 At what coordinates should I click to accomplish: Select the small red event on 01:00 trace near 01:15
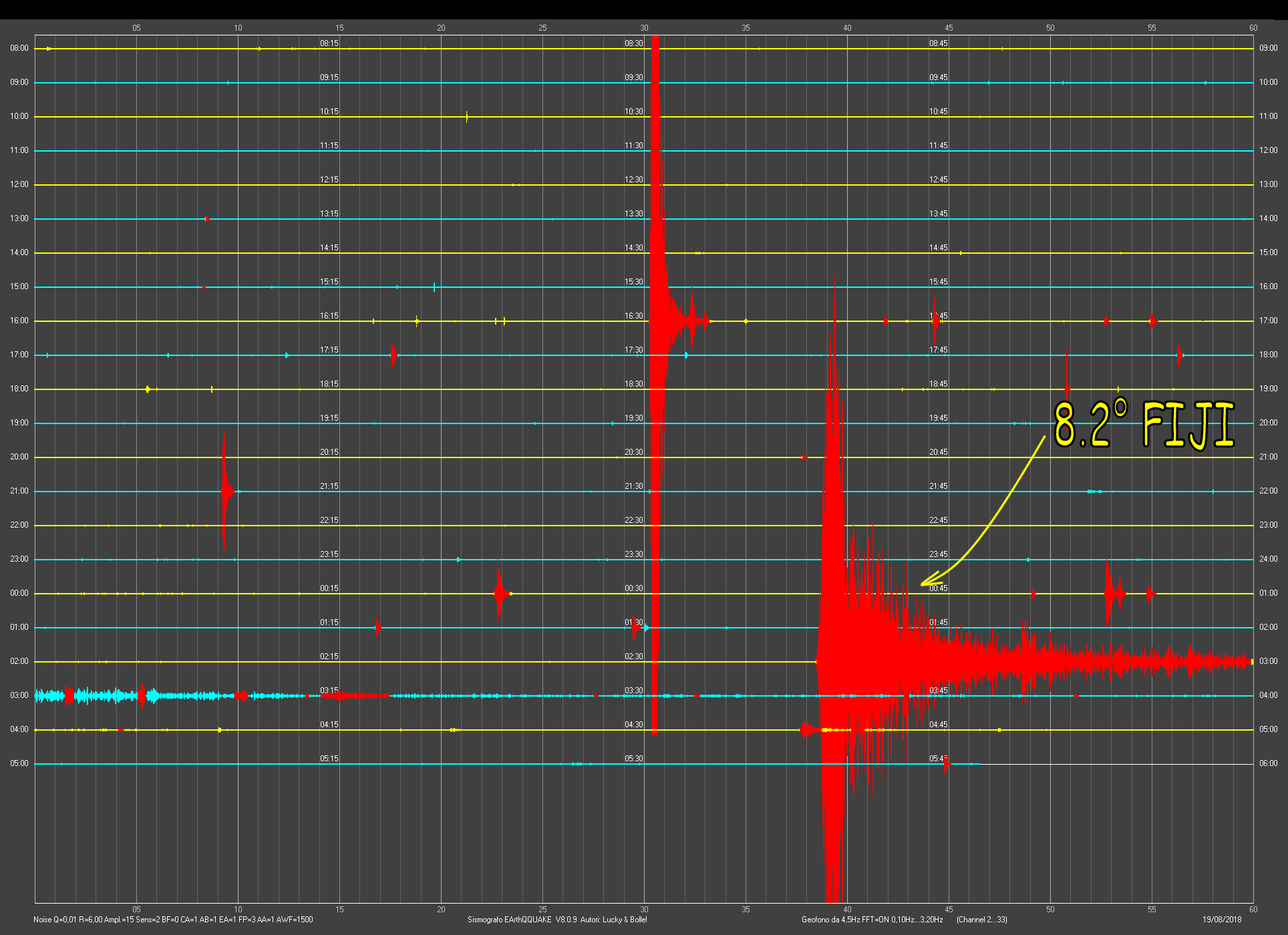[x=377, y=627]
